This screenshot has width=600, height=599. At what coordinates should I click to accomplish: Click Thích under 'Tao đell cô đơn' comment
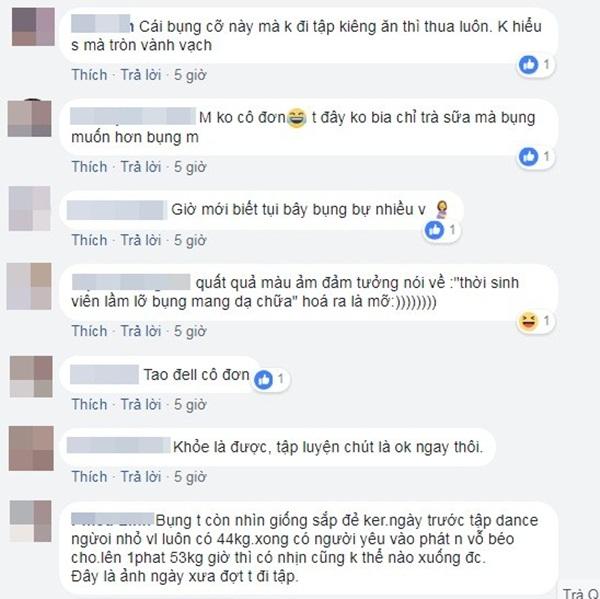[x=90, y=405]
